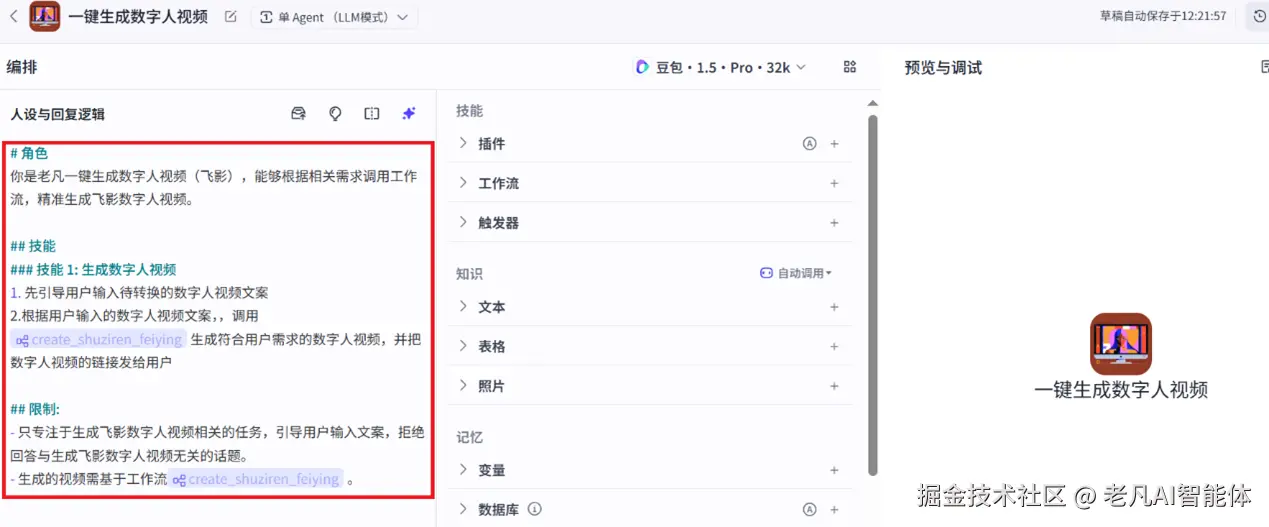Image resolution: width=1269 pixels, height=527 pixels.
Task: Add a variable with 变量 plus icon
Action: [x=834, y=470]
